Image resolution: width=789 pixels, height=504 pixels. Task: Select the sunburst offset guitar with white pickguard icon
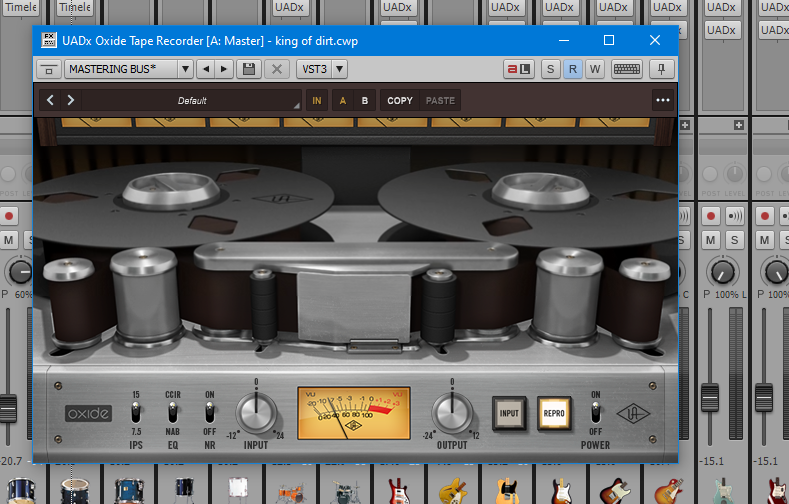click(x=615, y=491)
